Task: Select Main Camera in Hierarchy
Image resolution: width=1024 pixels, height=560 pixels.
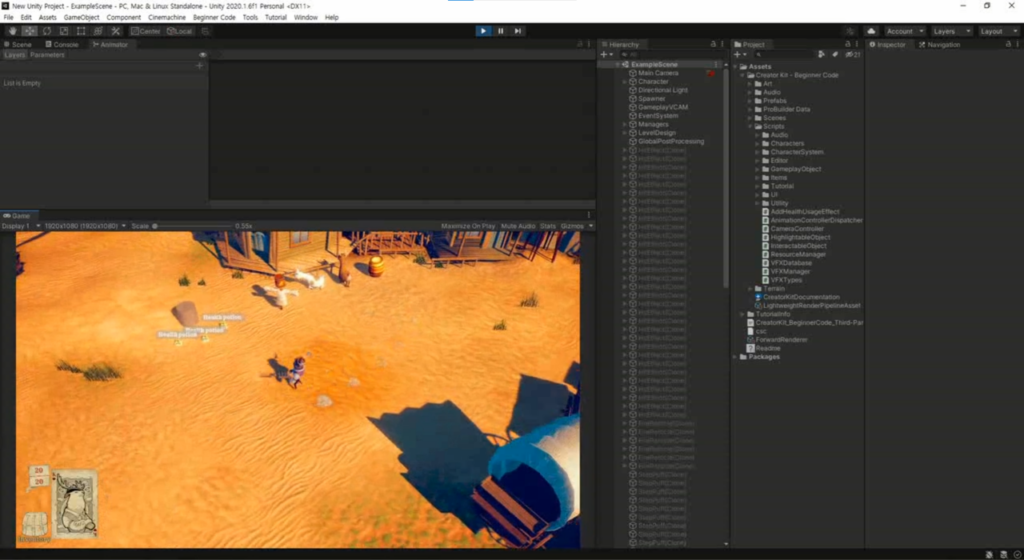Action: point(658,73)
